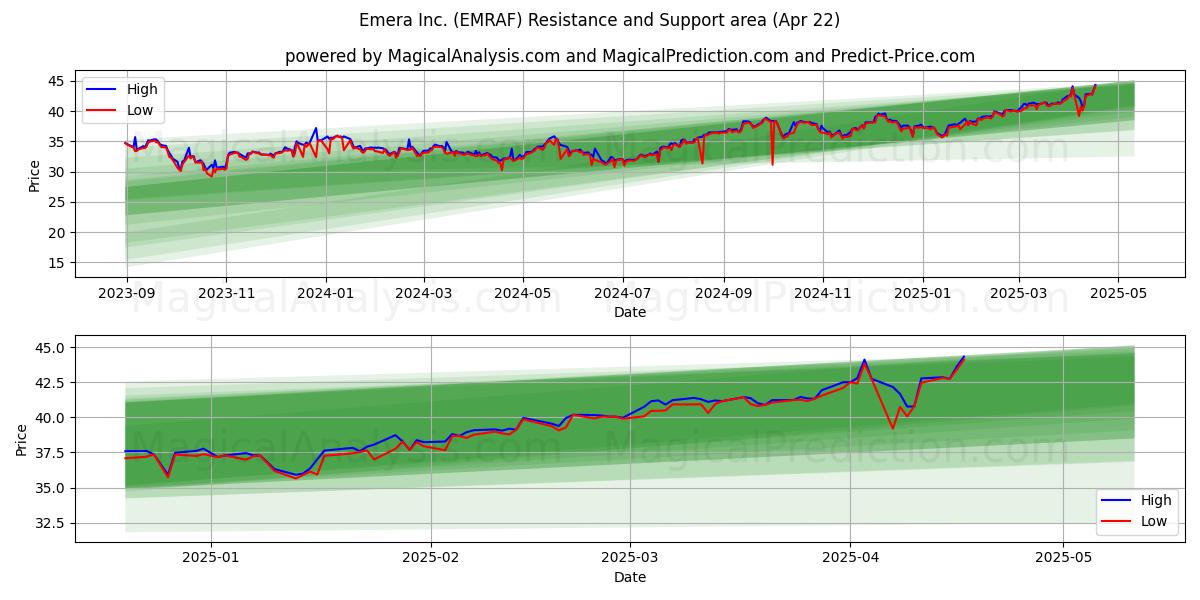Click the '2025-02' date label on bottom chart

point(432,560)
